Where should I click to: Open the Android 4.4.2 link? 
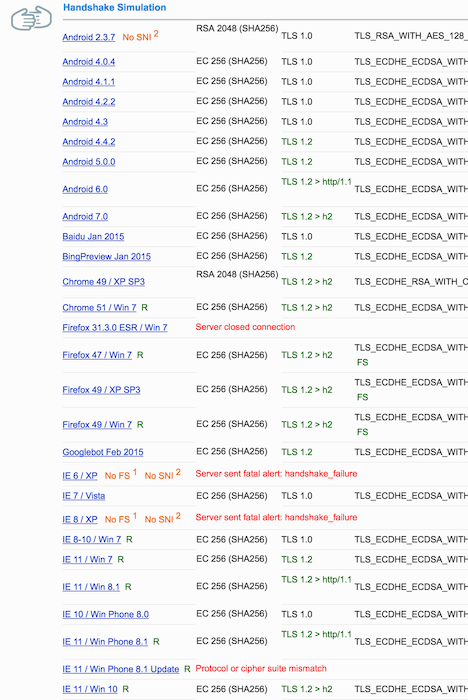click(89, 142)
